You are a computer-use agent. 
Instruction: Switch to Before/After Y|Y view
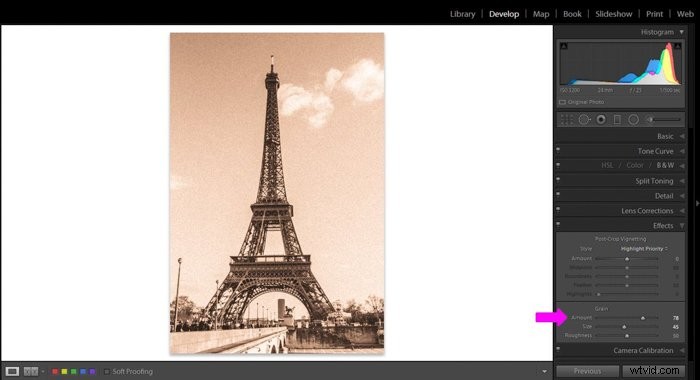click(x=31, y=371)
